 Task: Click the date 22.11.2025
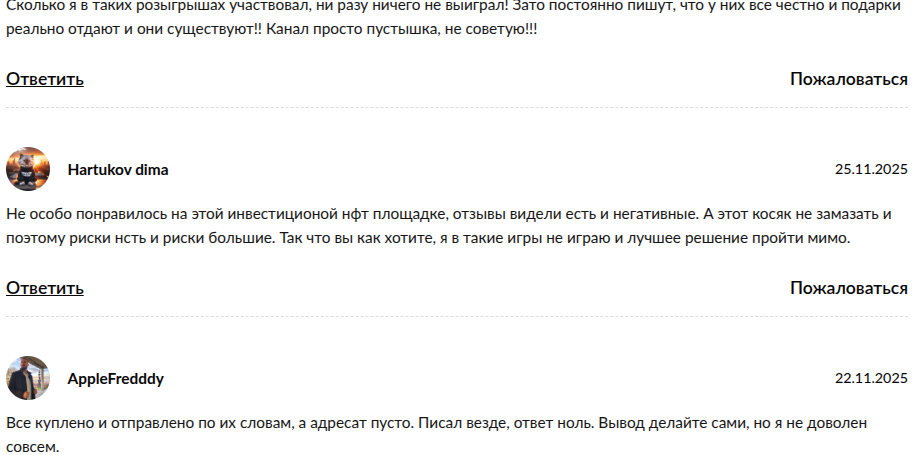871,379
